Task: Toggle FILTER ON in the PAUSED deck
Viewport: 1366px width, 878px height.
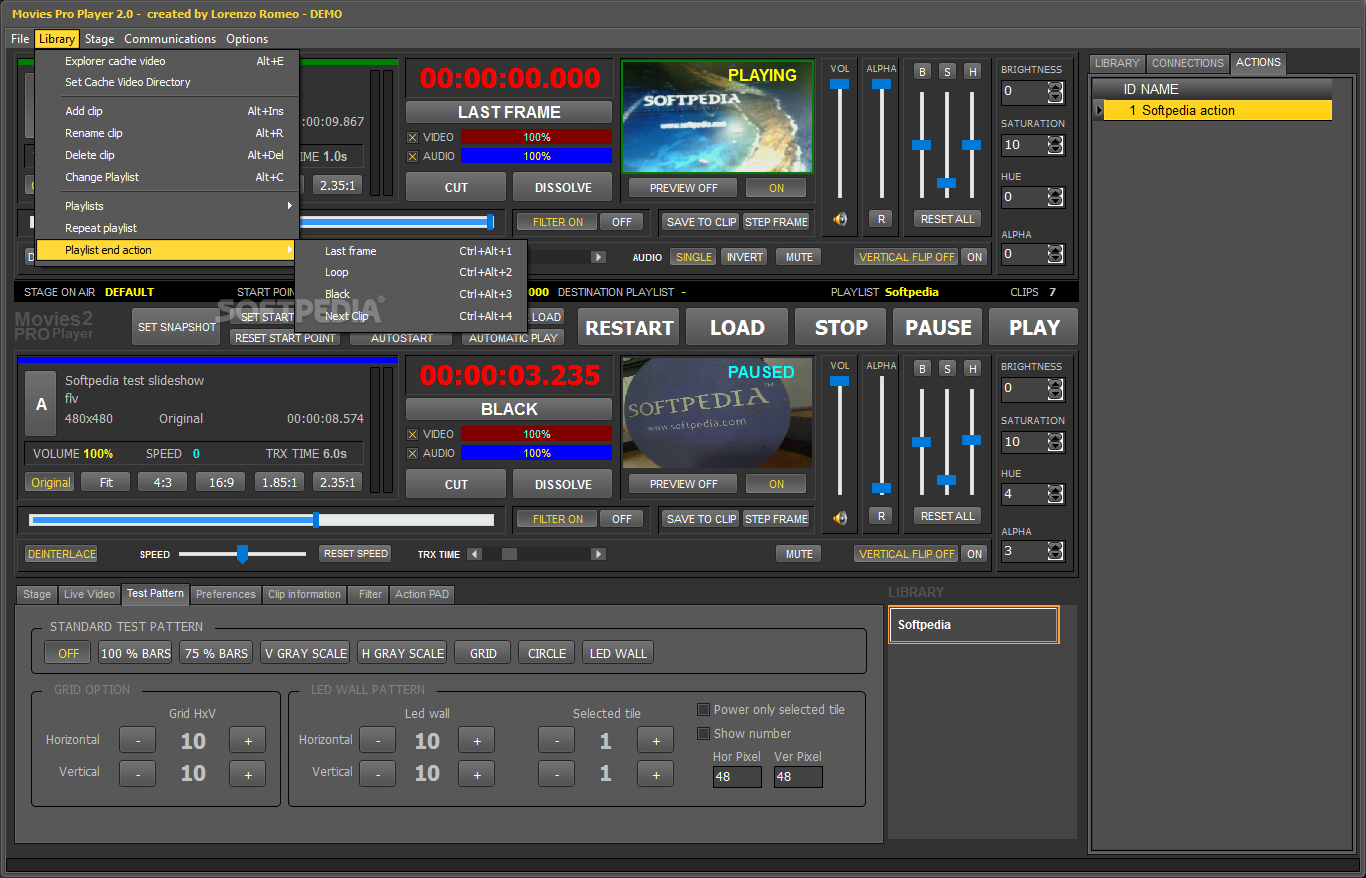Action: coord(557,519)
